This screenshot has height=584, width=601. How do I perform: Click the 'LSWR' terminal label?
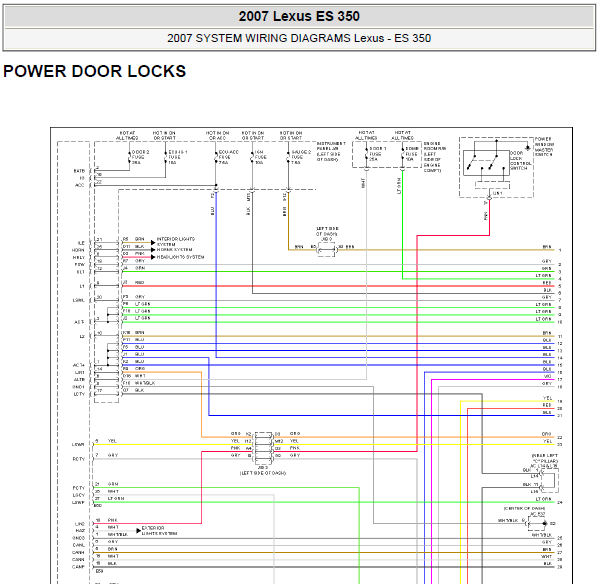tap(78, 445)
